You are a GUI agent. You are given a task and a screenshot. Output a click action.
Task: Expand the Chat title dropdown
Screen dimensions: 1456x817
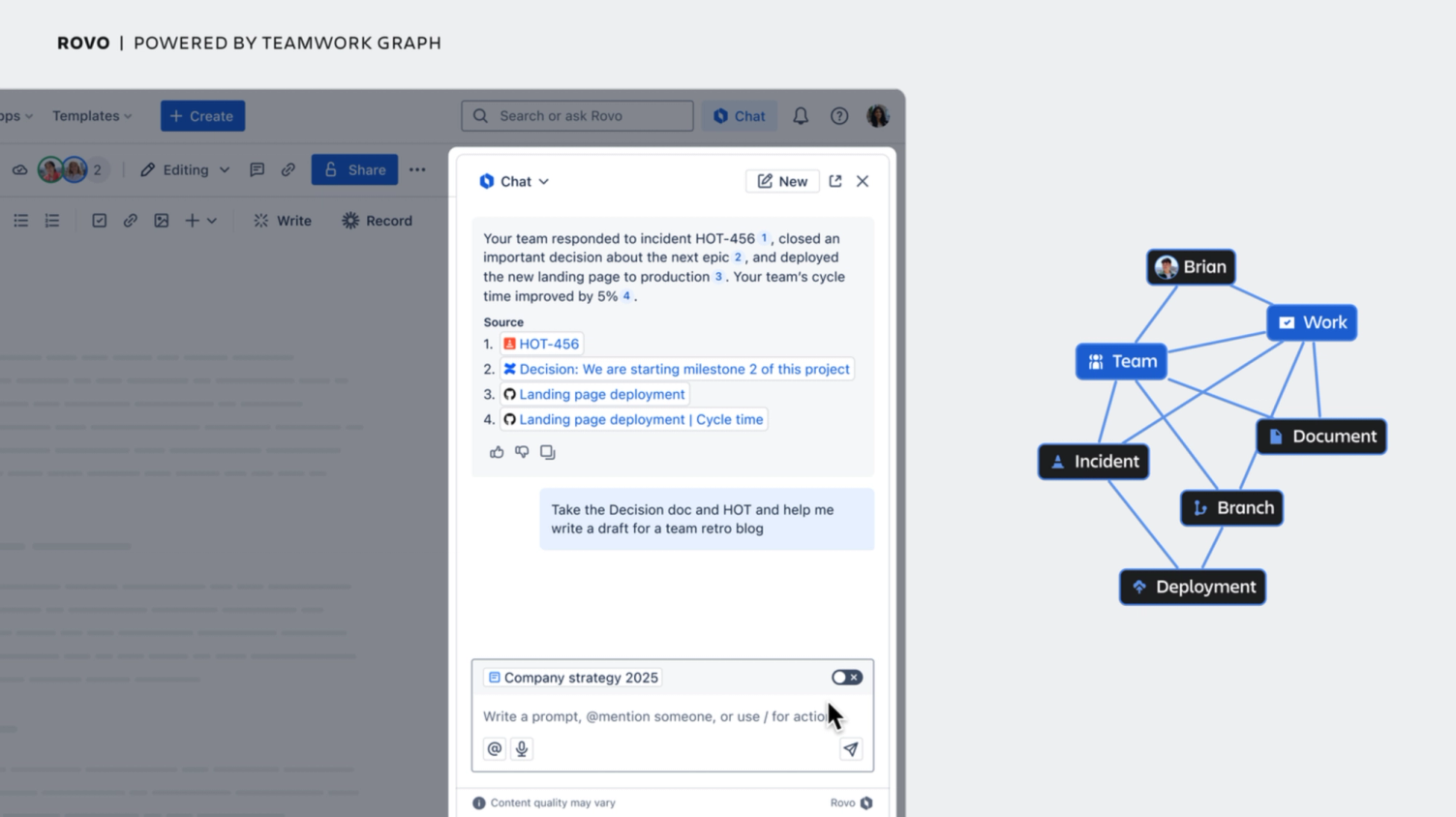pyautogui.click(x=514, y=181)
